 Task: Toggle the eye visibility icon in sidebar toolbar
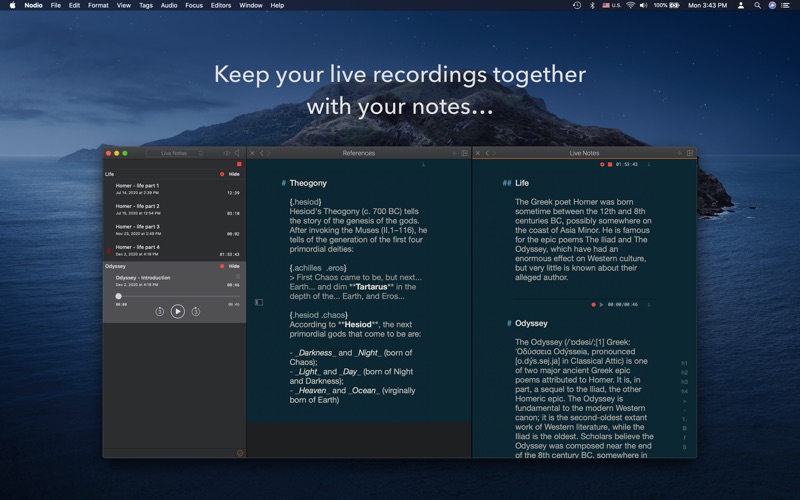227,153
